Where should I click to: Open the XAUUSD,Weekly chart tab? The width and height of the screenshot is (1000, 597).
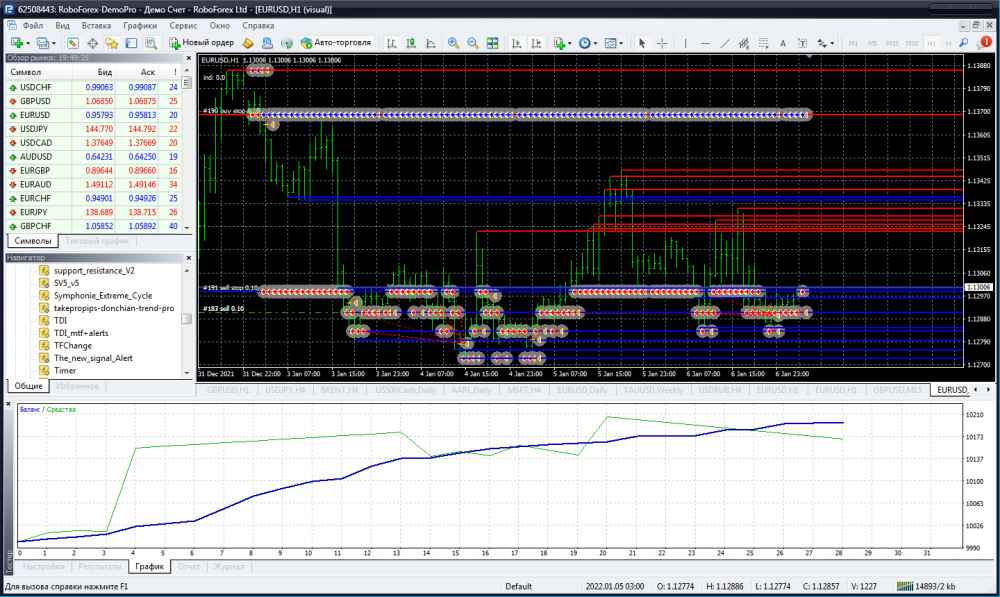pyautogui.click(x=653, y=390)
